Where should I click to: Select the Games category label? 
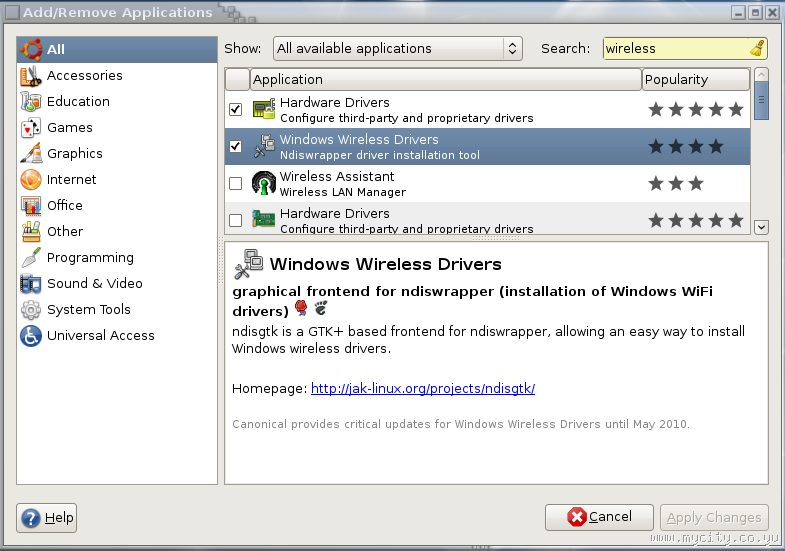click(x=70, y=128)
